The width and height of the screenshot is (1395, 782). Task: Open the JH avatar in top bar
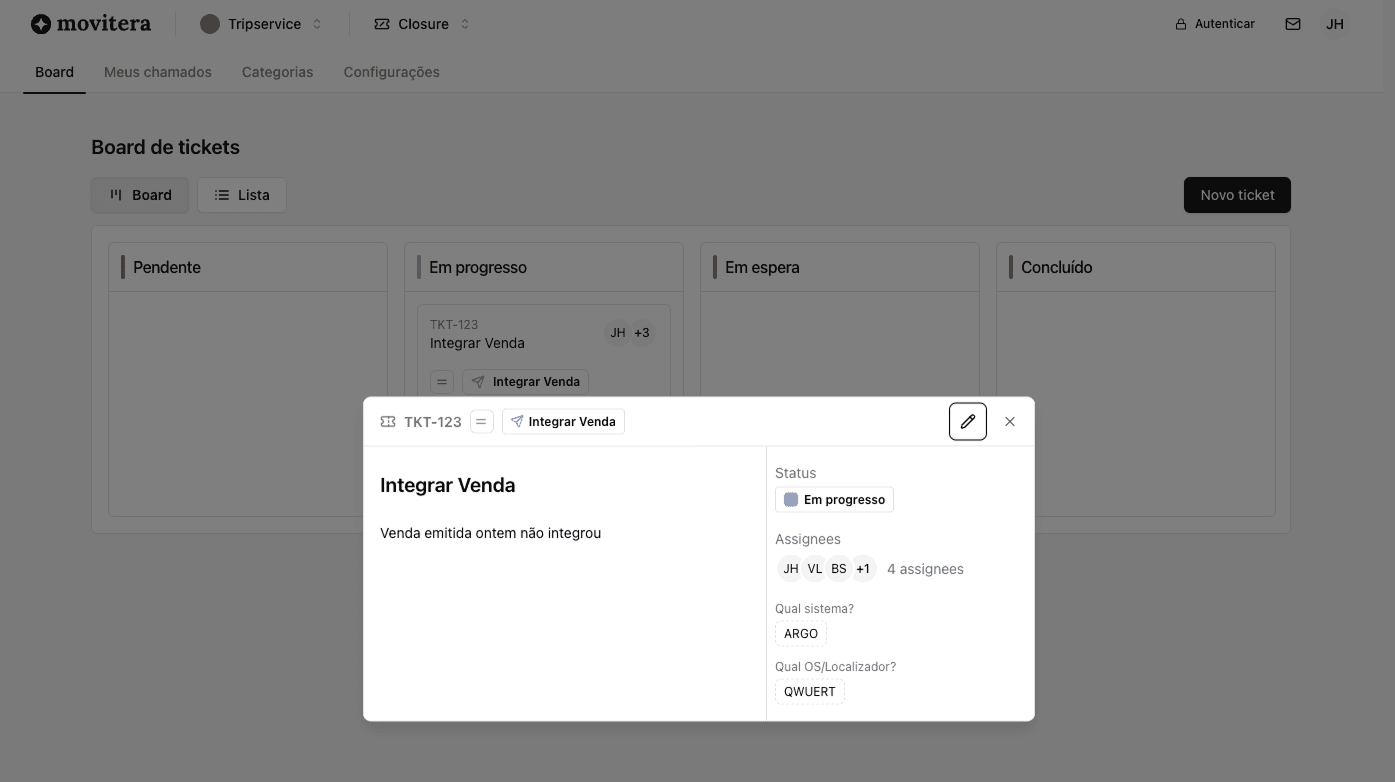[x=1335, y=23]
